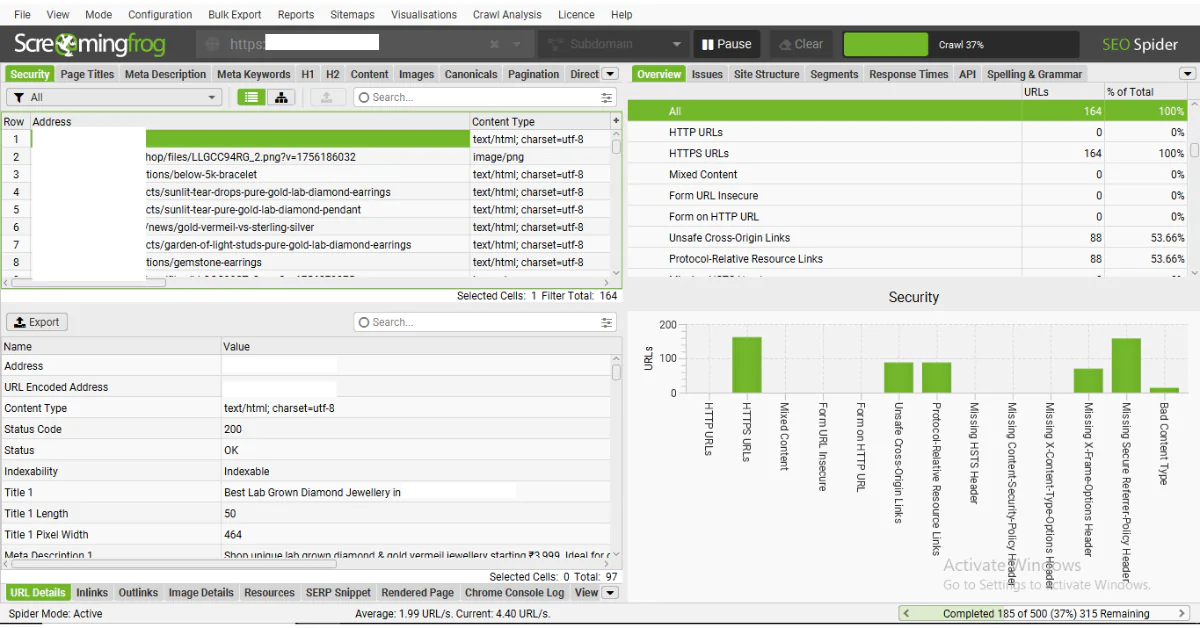Click the Completed 185 of 500 progress bar
Image resolution: width=1200 pixels, height=628 pixels.
tap(1046, 613)
